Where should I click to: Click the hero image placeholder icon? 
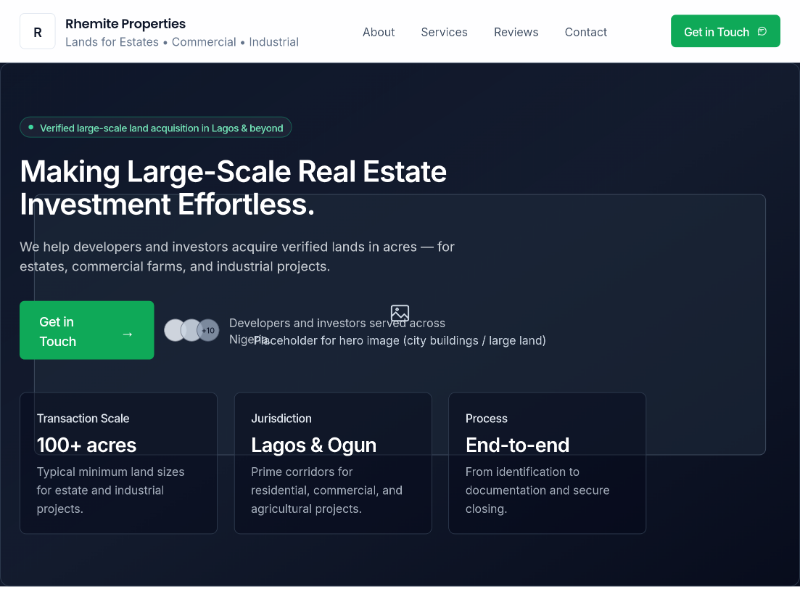point(400,313)
